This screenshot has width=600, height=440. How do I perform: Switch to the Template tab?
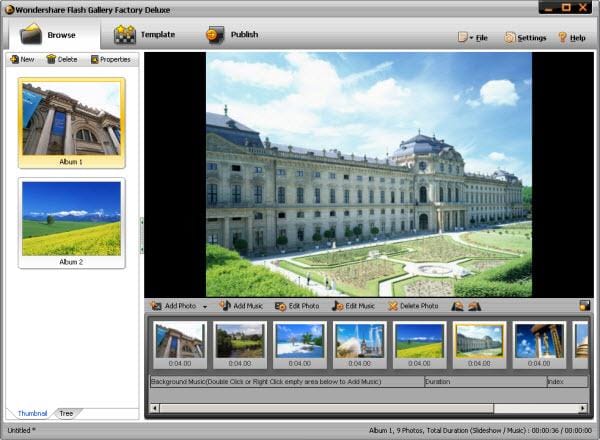click(145, 35)
